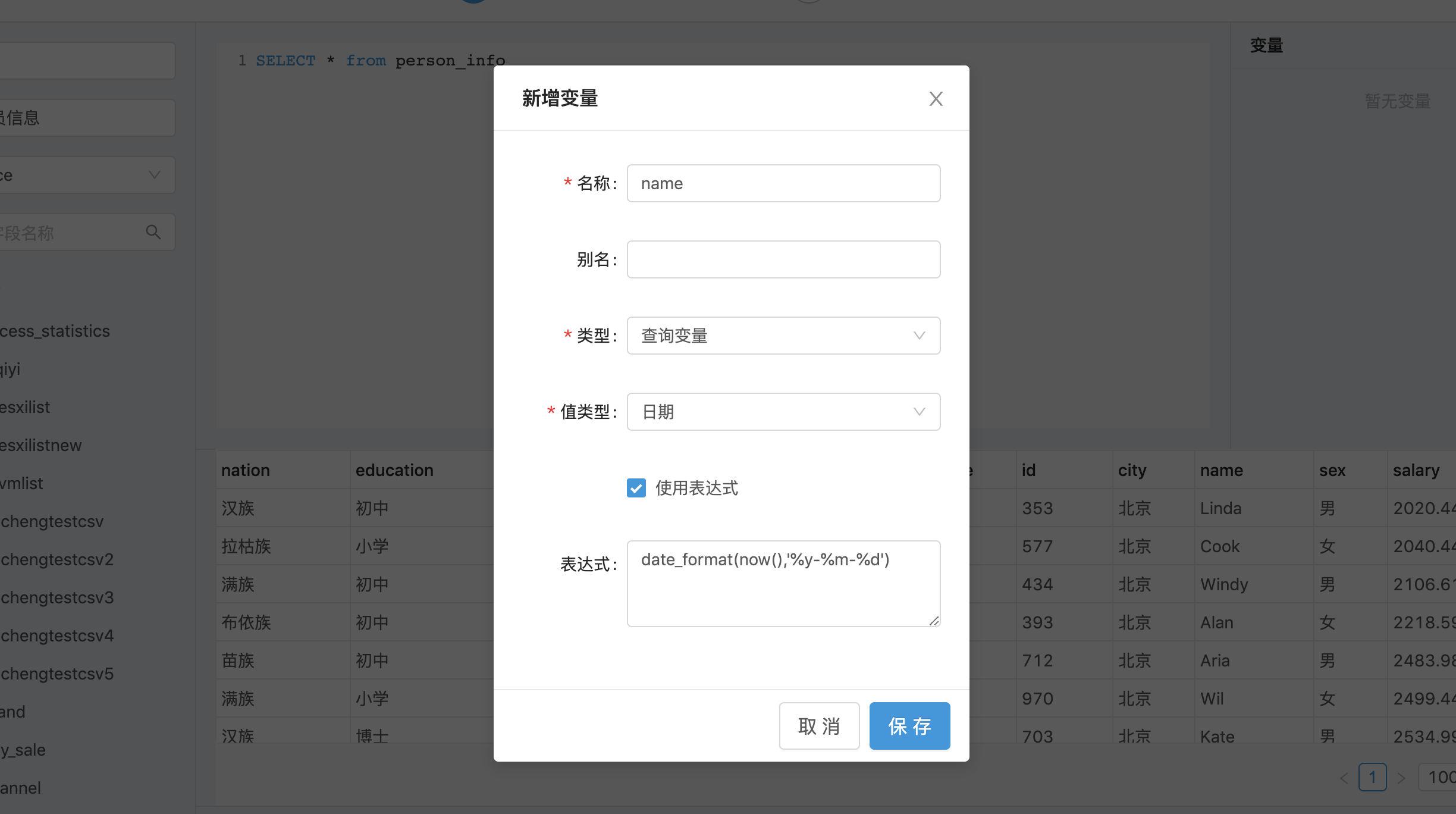Screen dimensions: 1456x814
Task: Open the 值类型 dropdown showing 日期
Action: pos(783,412)
